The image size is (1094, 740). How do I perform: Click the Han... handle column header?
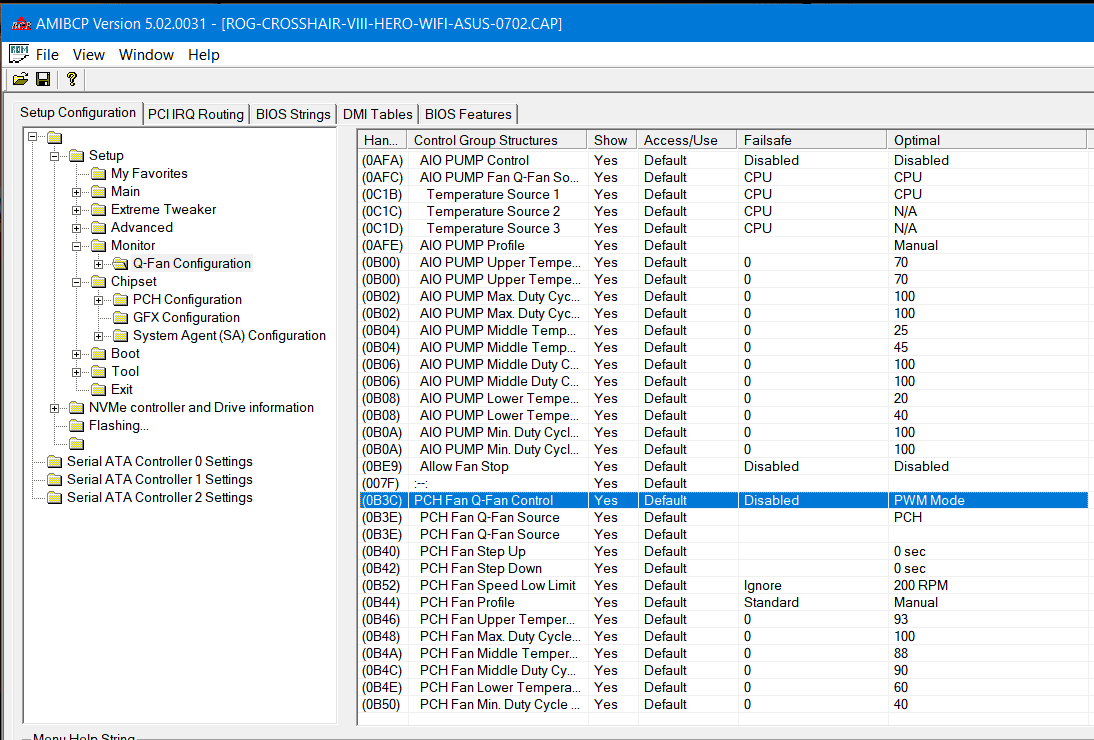(382, 140)
